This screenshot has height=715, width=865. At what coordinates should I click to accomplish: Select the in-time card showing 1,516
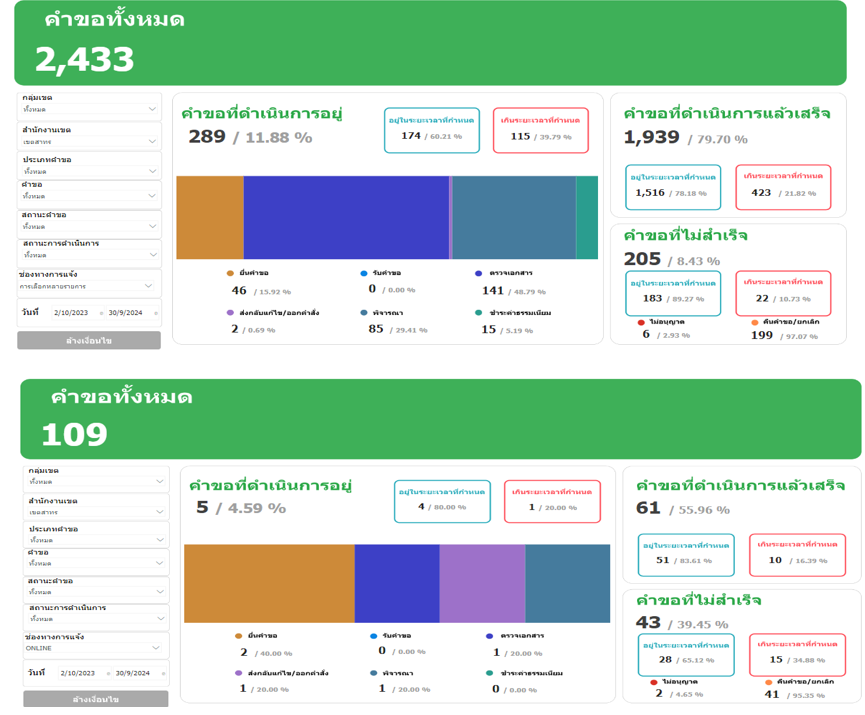point(673,187)
